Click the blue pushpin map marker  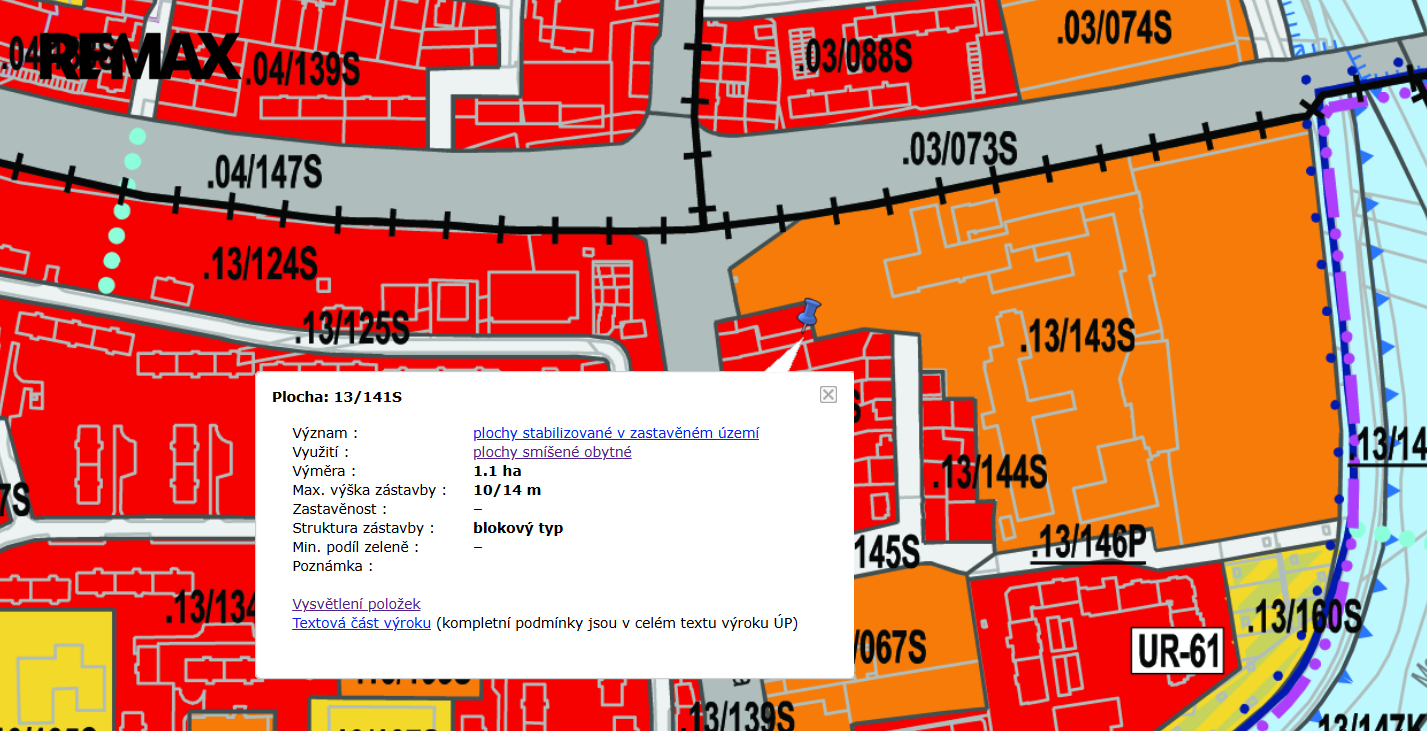click(808, 313)
